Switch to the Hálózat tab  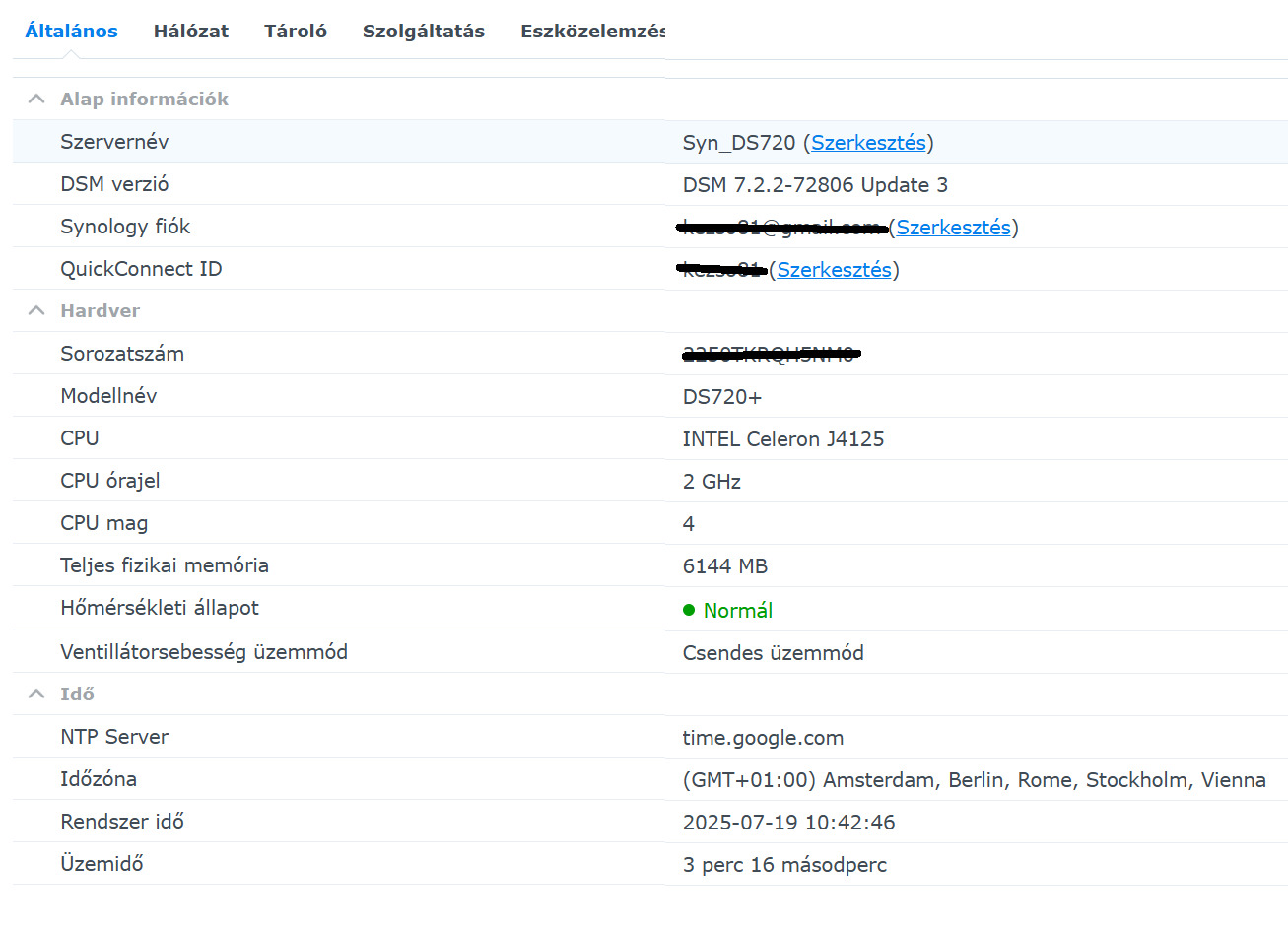(x=190, y=31)
